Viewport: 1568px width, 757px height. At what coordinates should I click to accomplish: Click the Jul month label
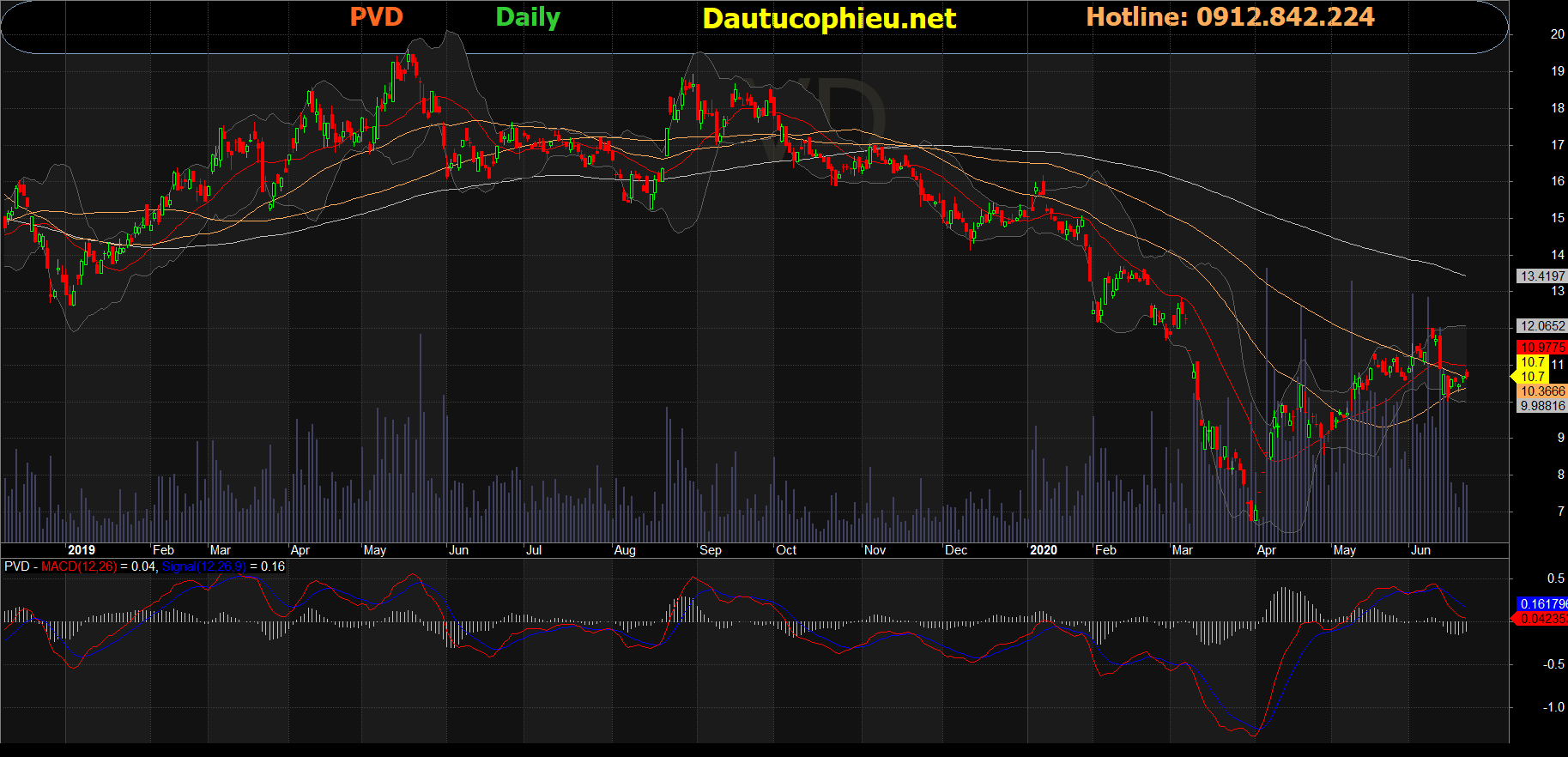pyautogui.click(x=534, y=550)
